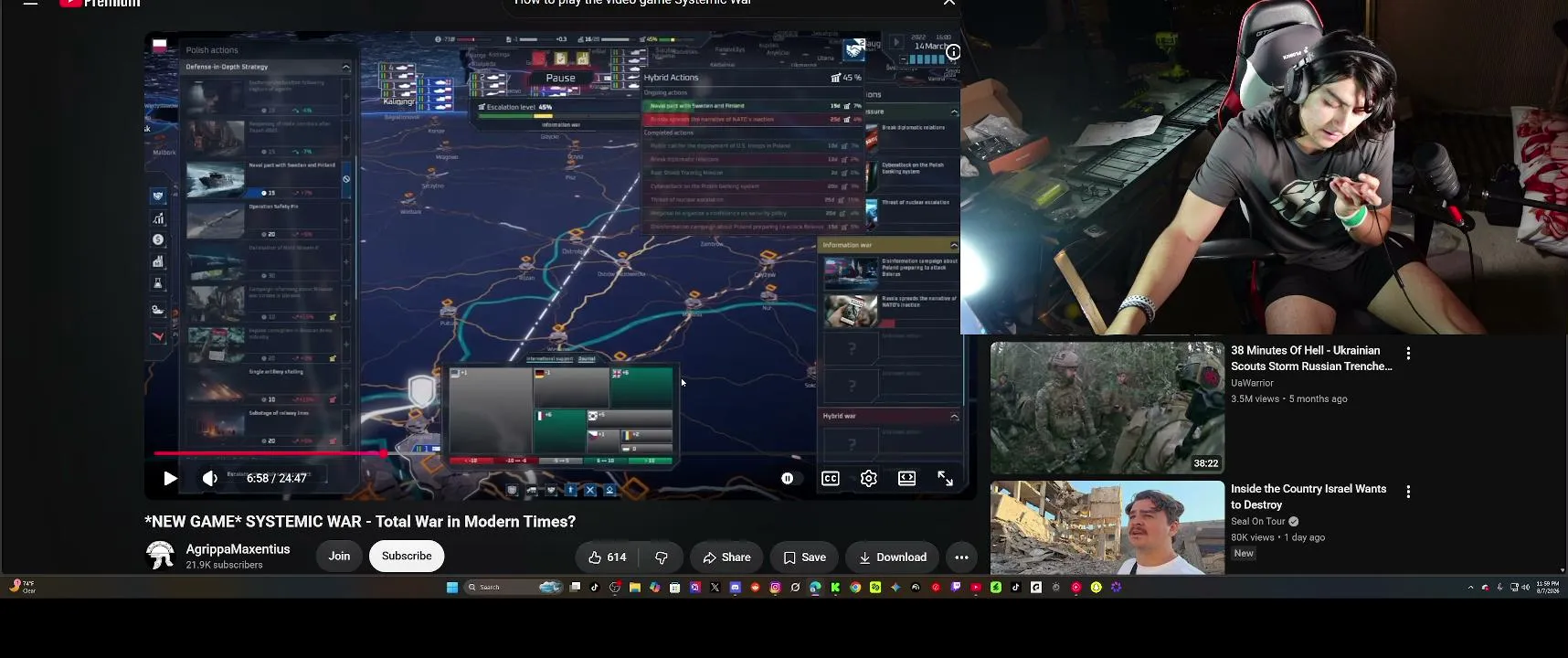Open Instagram from the taskbar
1568x658 pixels.
[x=776, y=588]
